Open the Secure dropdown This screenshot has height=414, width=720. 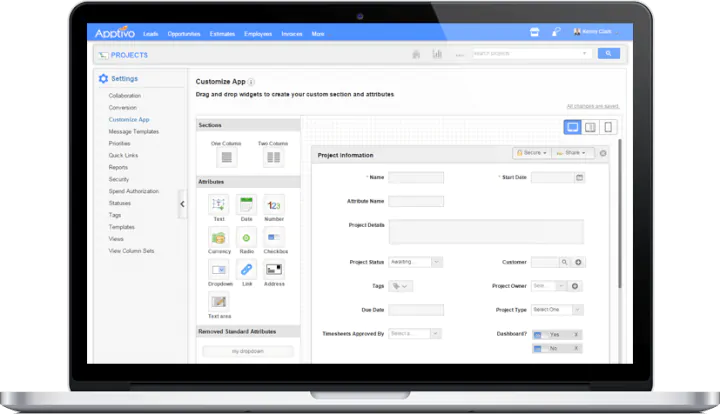point(532,153)
